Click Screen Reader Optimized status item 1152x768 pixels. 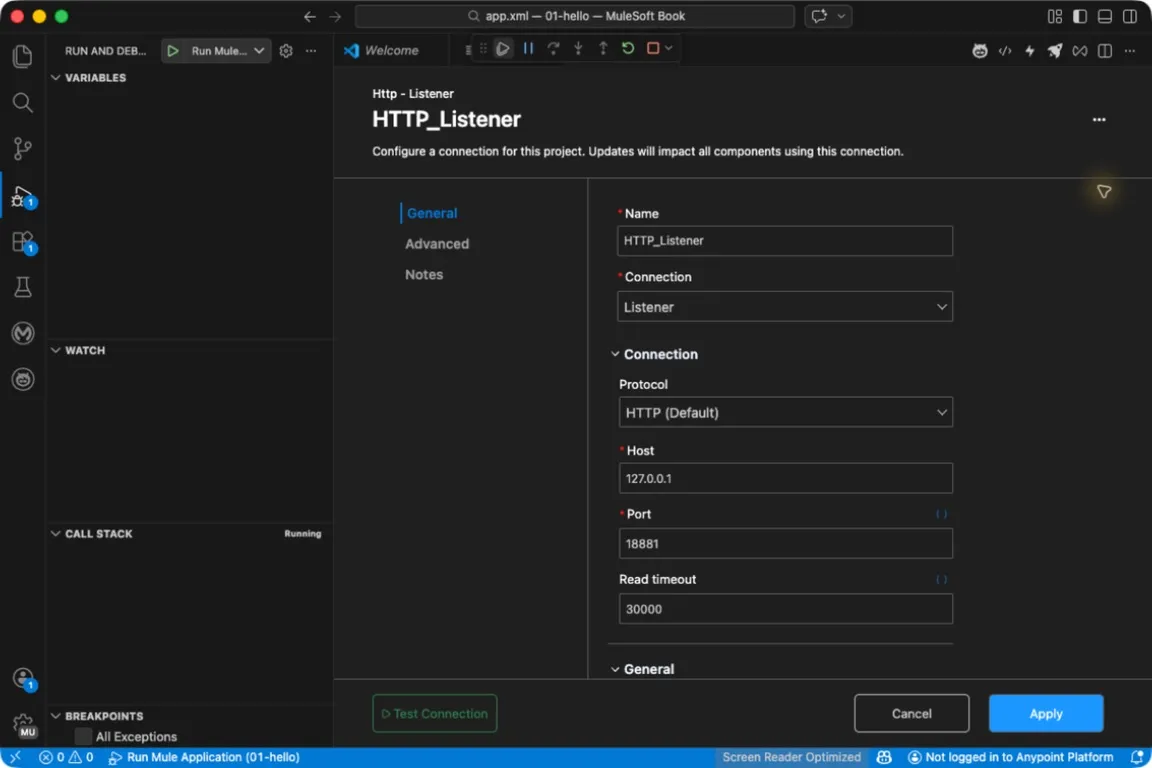point(791,757)
